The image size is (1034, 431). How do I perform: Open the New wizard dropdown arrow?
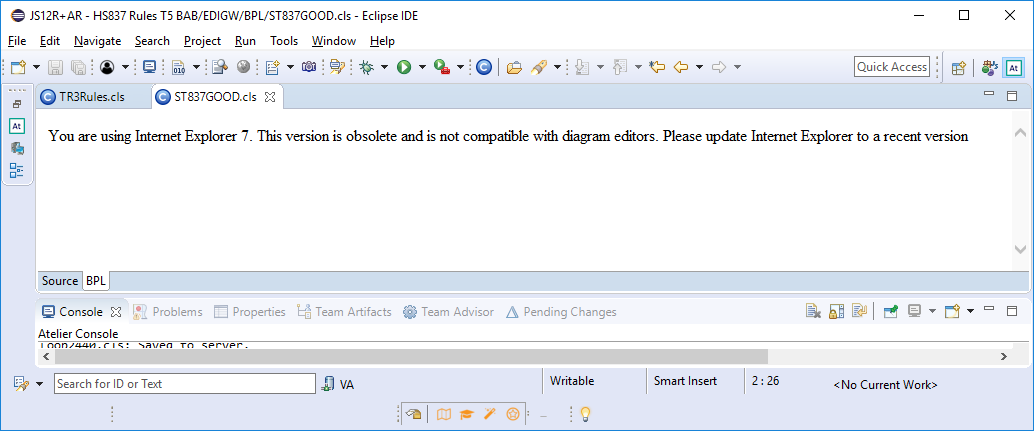point(36,67)
